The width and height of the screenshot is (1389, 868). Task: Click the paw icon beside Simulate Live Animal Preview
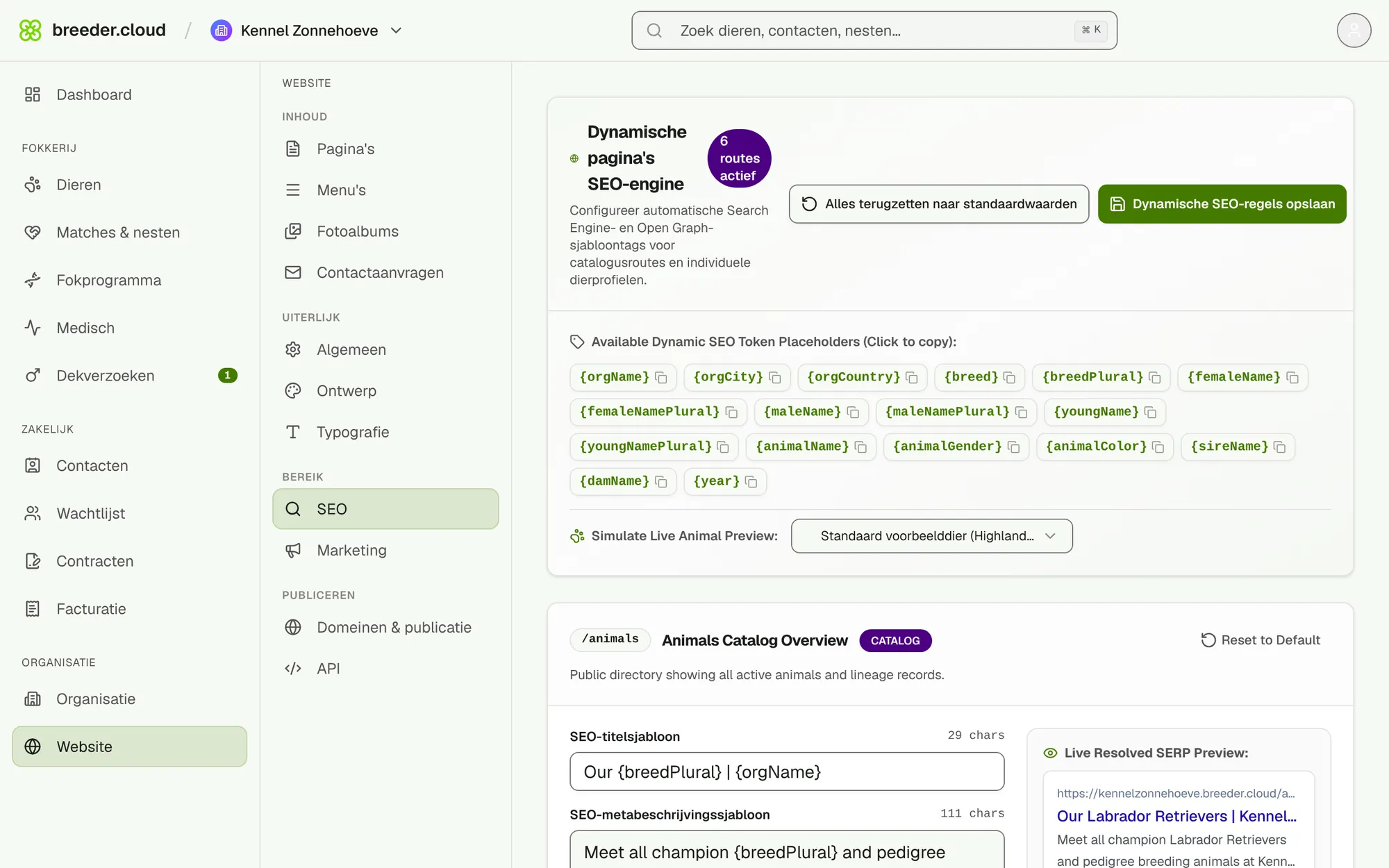pyautogui.click(x=577, y=536)
